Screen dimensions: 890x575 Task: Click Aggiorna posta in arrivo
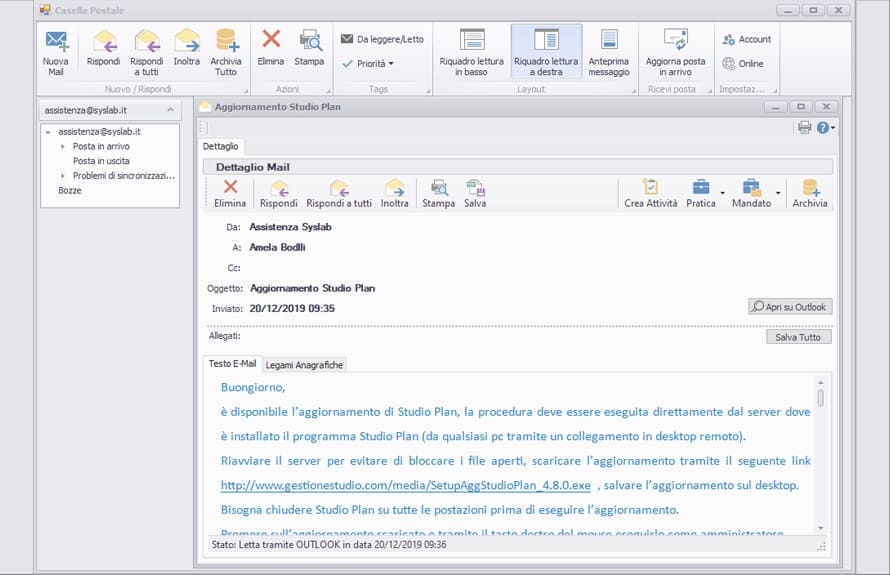tap(675, 42)
